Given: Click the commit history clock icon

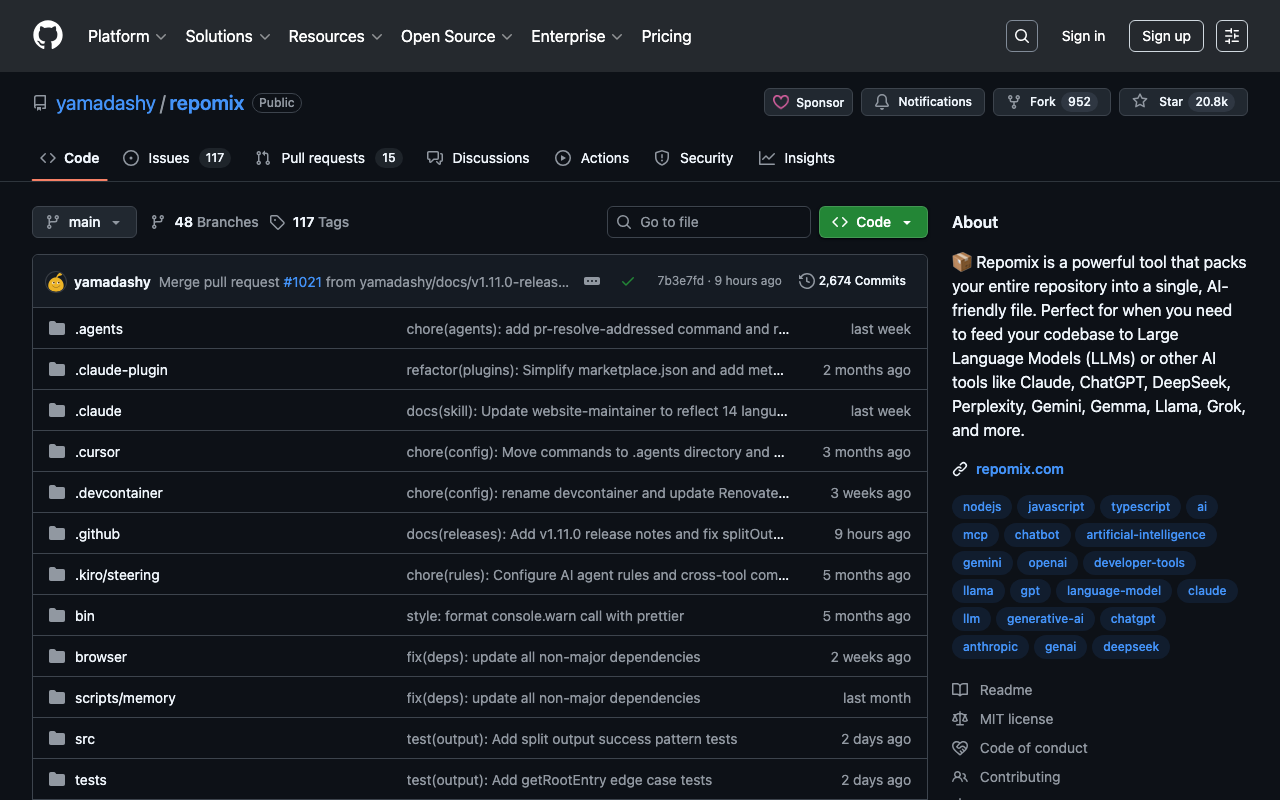Looking at the screenshot, I should point(807,281).
